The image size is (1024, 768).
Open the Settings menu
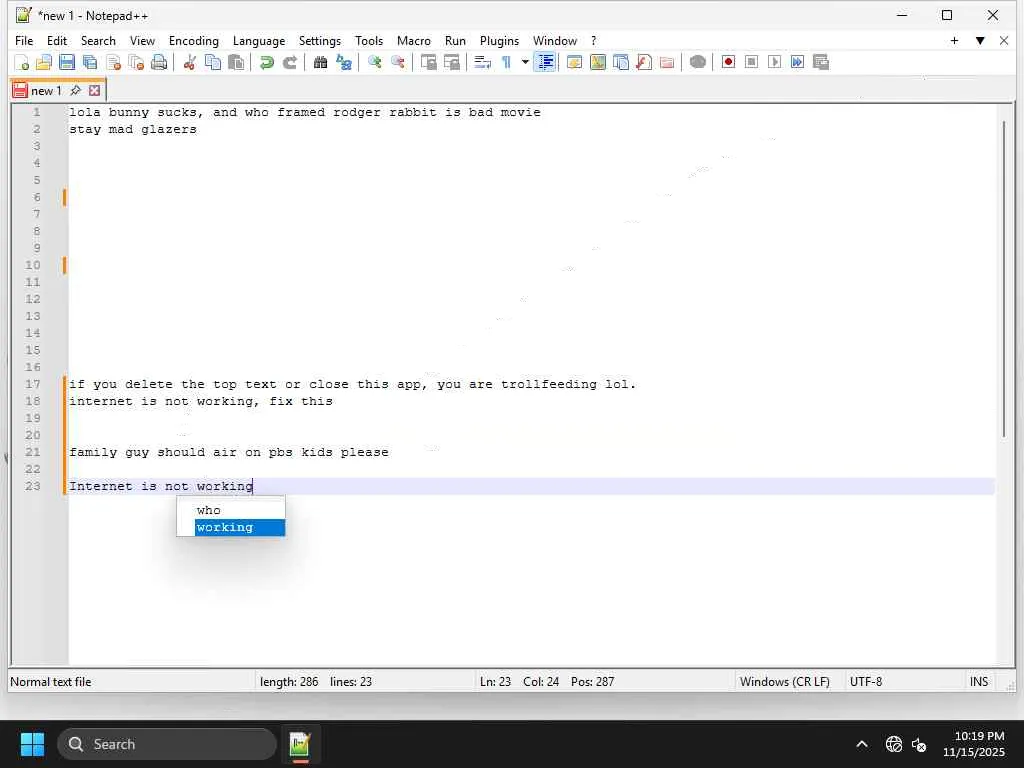click(x=320, y=40)
